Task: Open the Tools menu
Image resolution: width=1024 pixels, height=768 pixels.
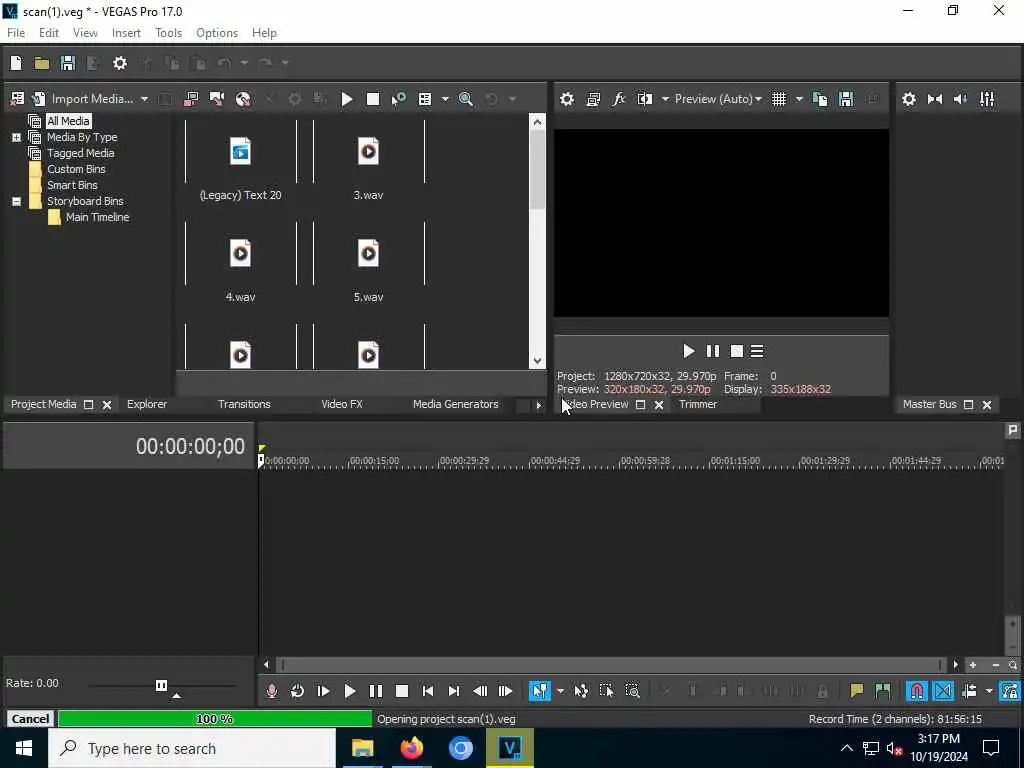Action: pos(168,33)
